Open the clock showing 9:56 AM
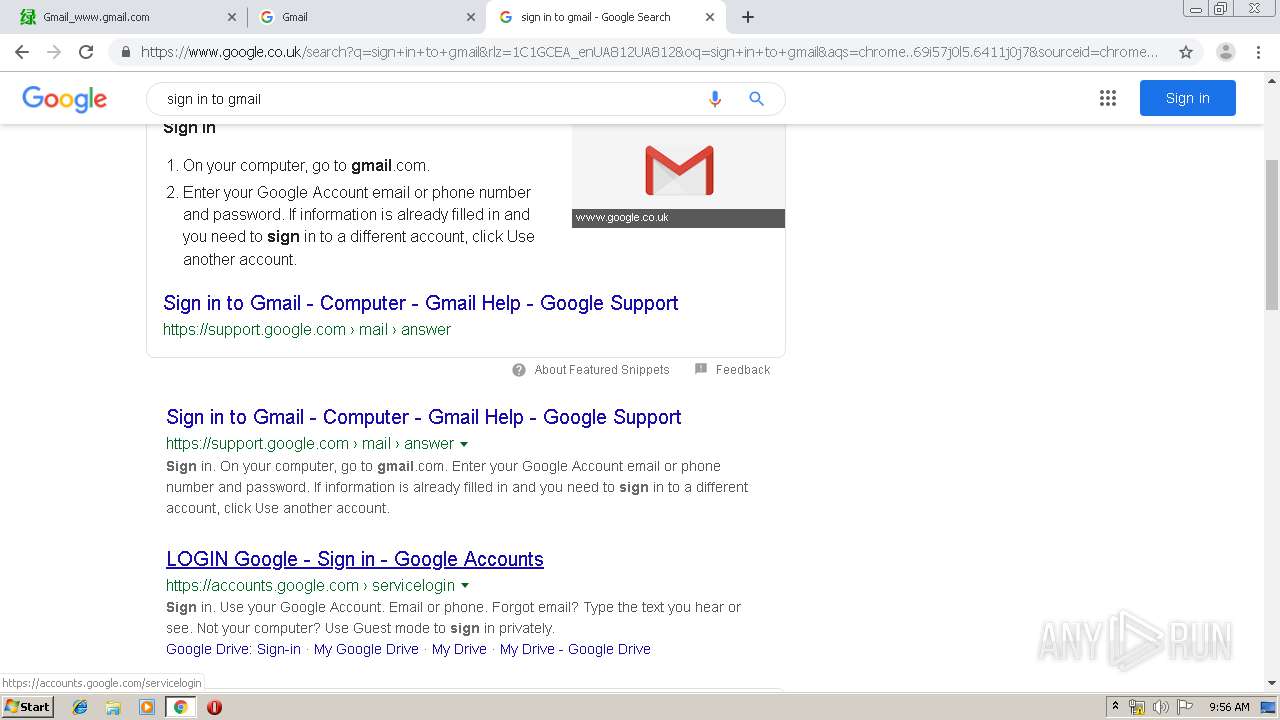 1229,707
